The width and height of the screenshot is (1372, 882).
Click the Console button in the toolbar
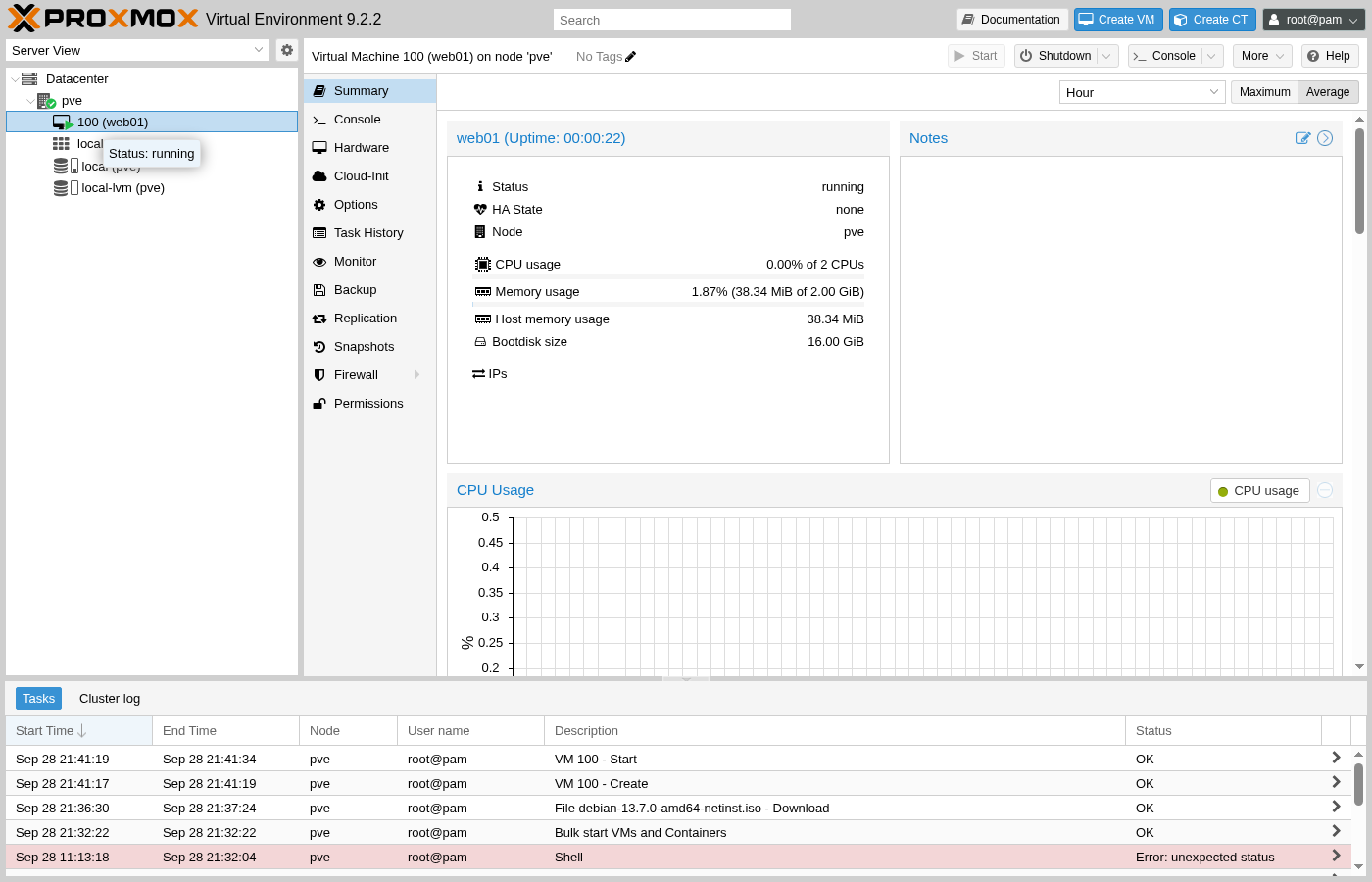click(1165, 56)
